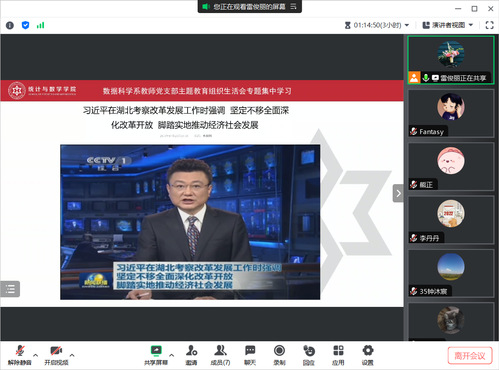This screenshot has width=499, height=370.
Task: Start sharing screen
Action: tap(156, 355)
